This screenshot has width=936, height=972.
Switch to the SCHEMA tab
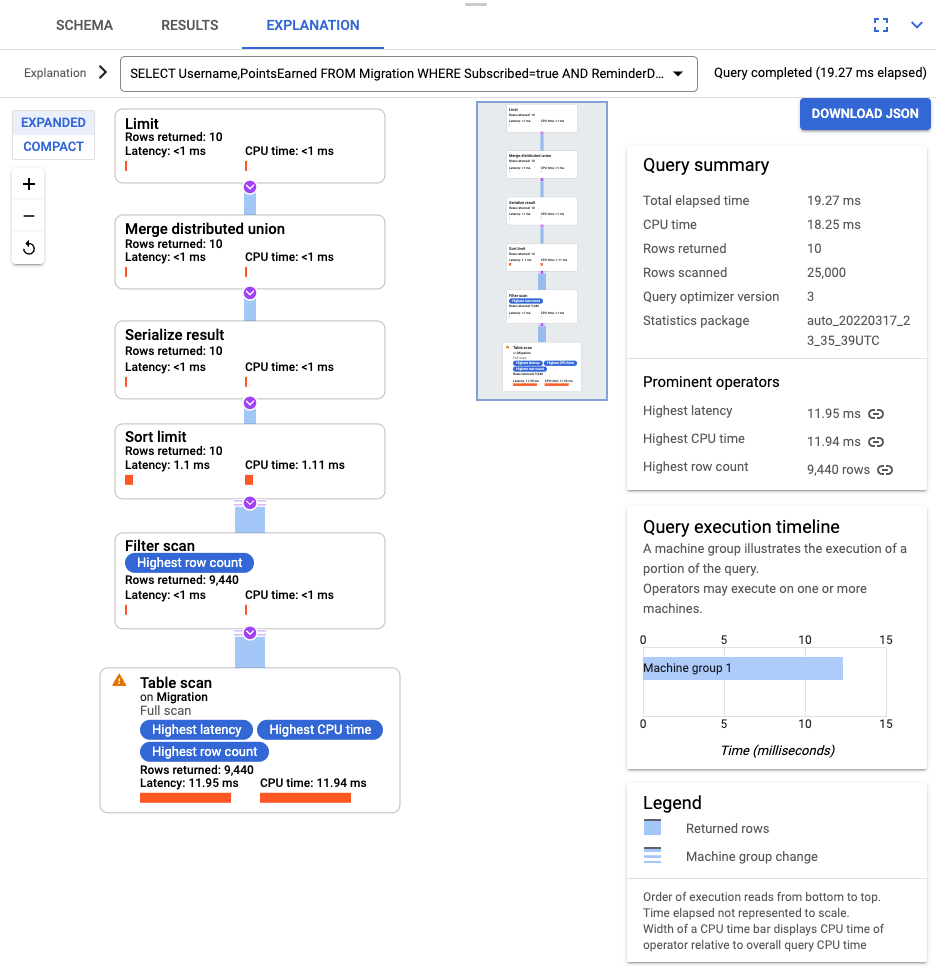pyautogui.click(x=84, y=25)
